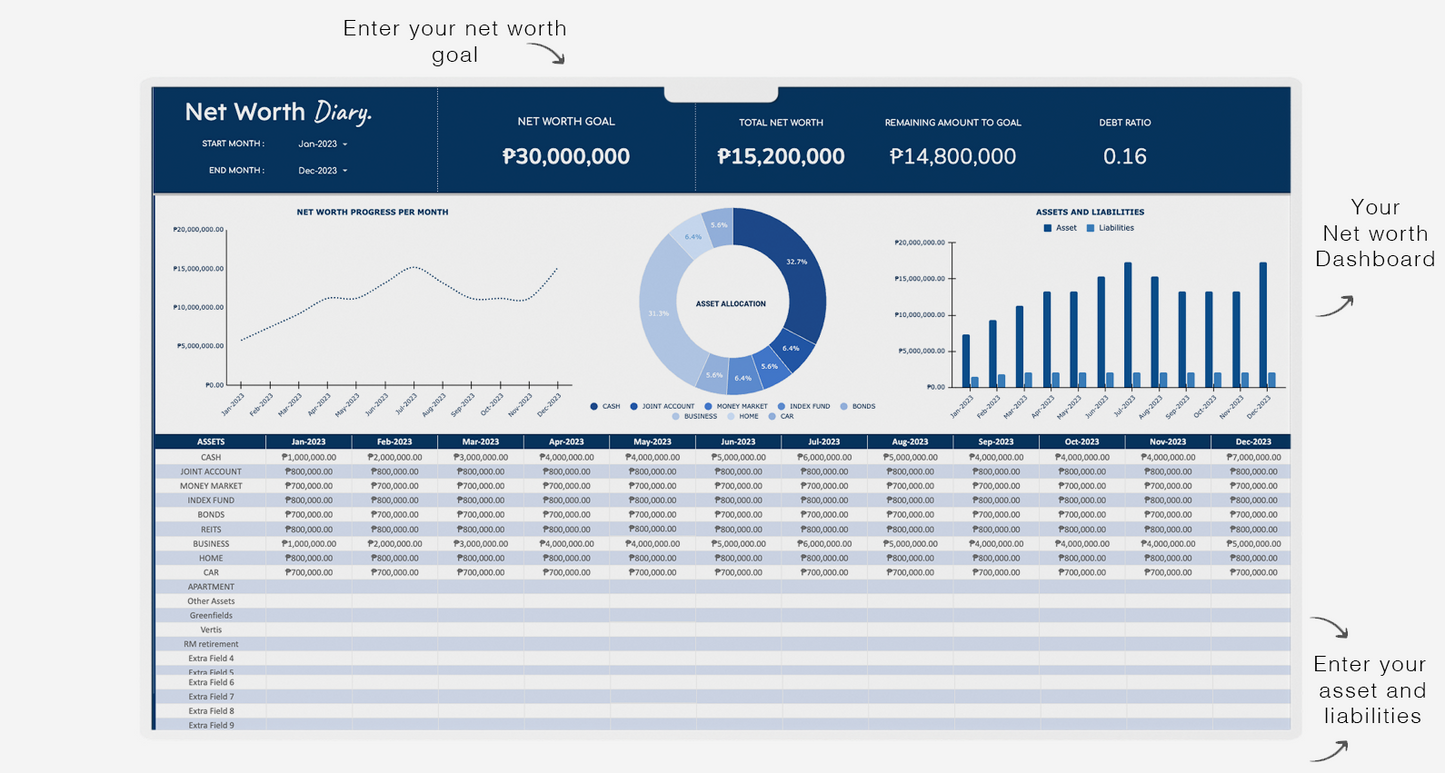Select the Dec-2023 table column header

pos(1251,442)
